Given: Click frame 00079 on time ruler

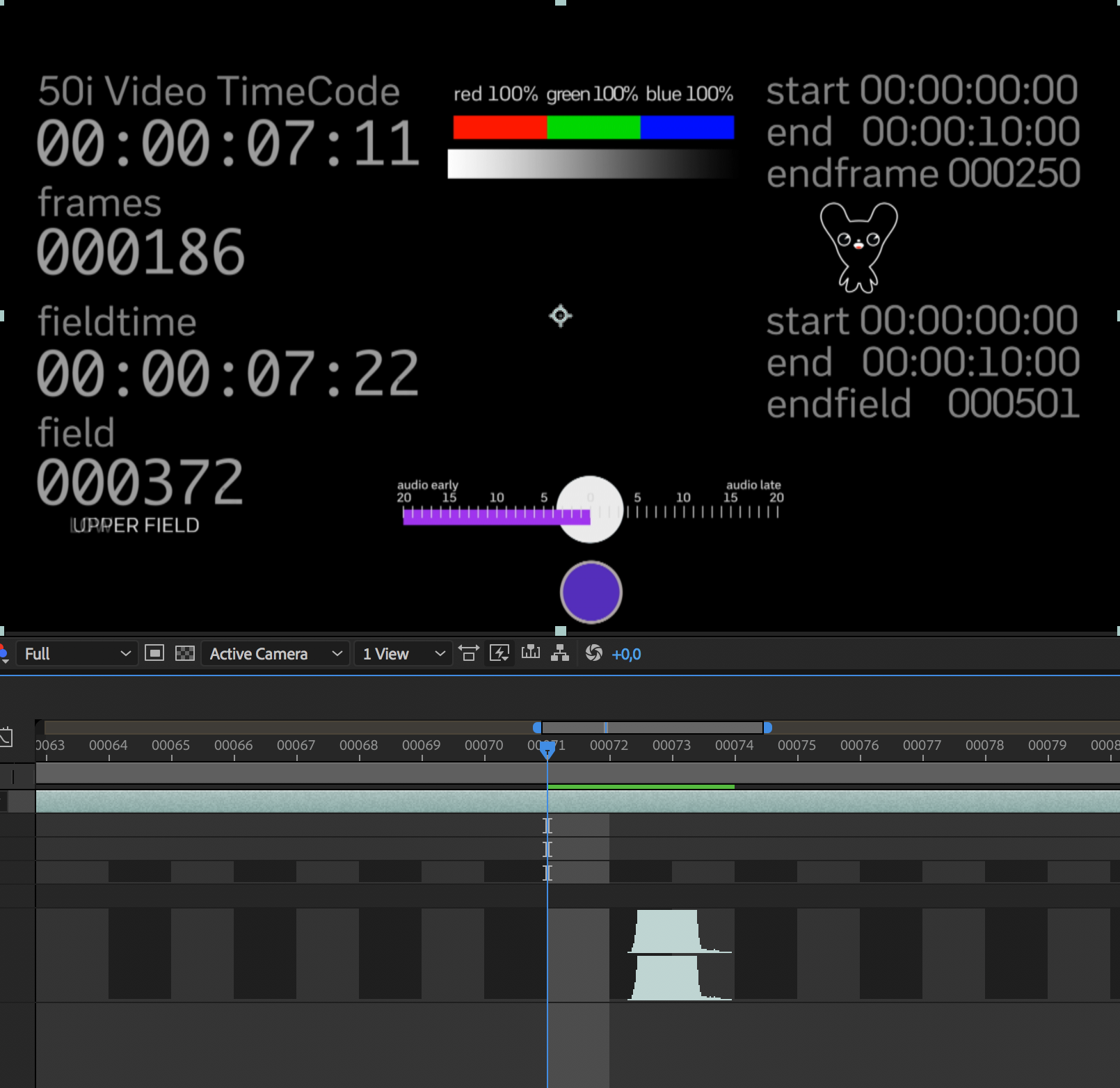Looking at the screenshot, I should point(1048,745).
